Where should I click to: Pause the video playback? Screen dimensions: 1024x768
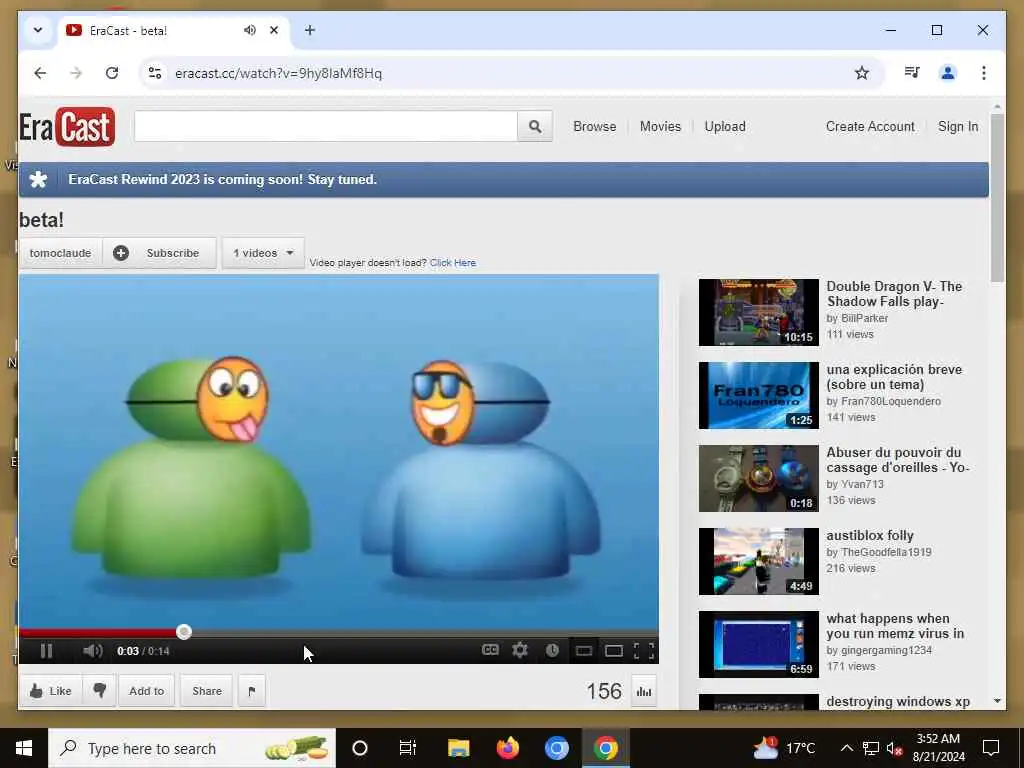pos(46,650)
